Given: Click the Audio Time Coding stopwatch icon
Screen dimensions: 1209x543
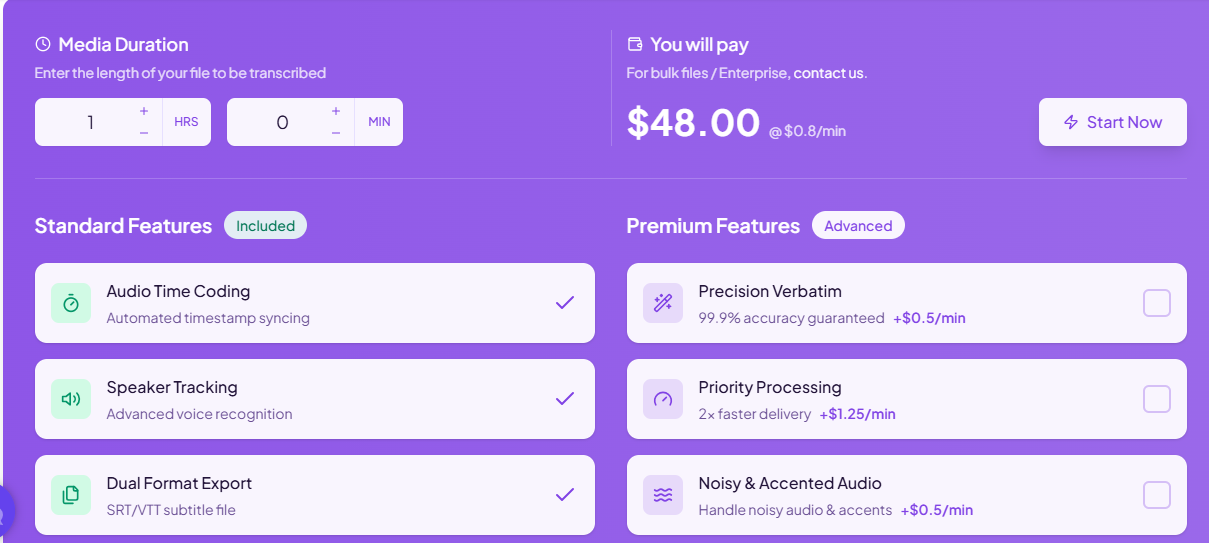Looking at the screenshot, I should (71, 303).
